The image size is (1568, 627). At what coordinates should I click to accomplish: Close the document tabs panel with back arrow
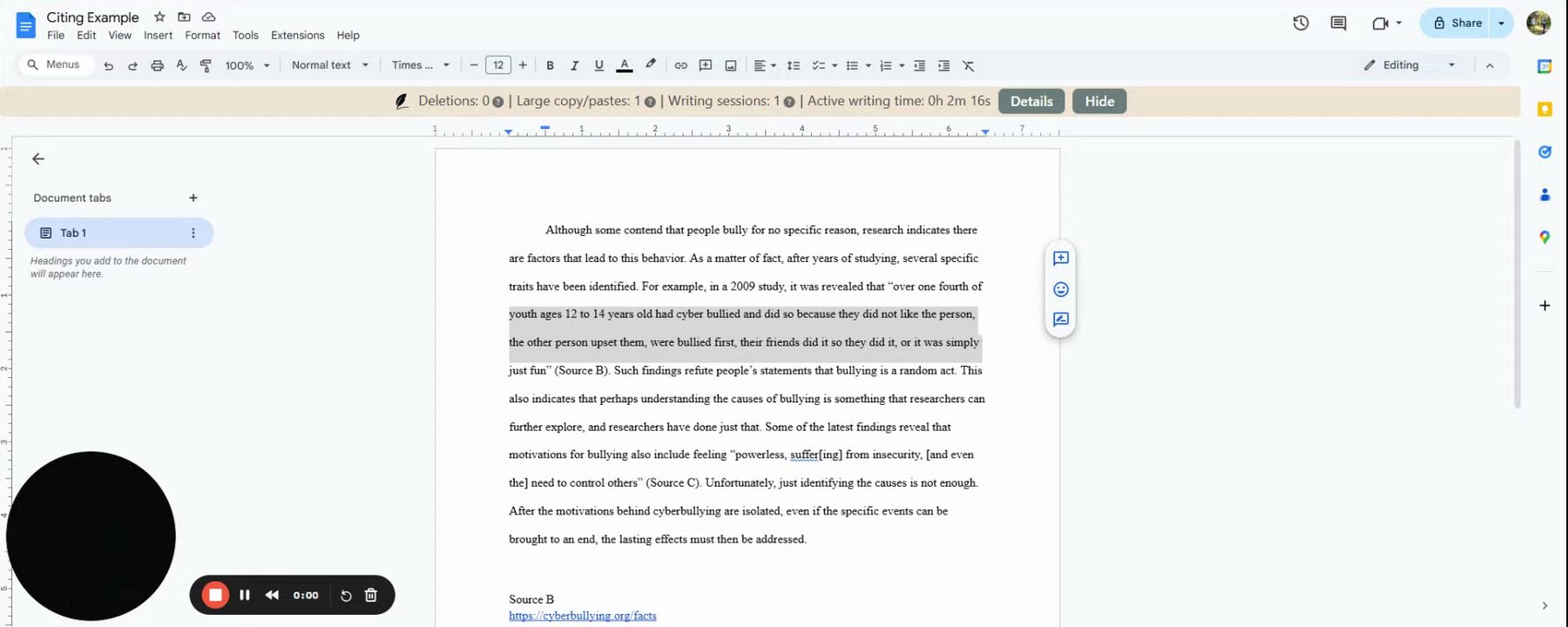point(38,158)
